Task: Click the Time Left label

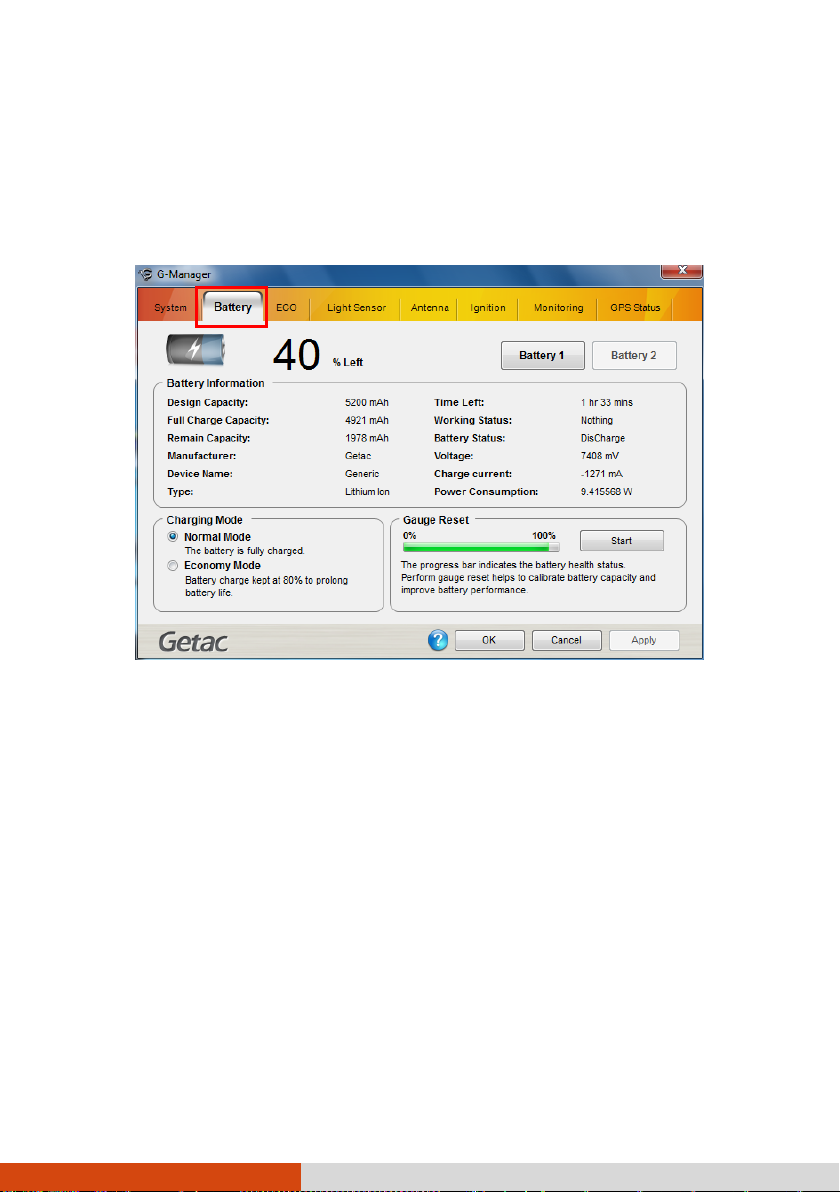Action: click(459, 403)
